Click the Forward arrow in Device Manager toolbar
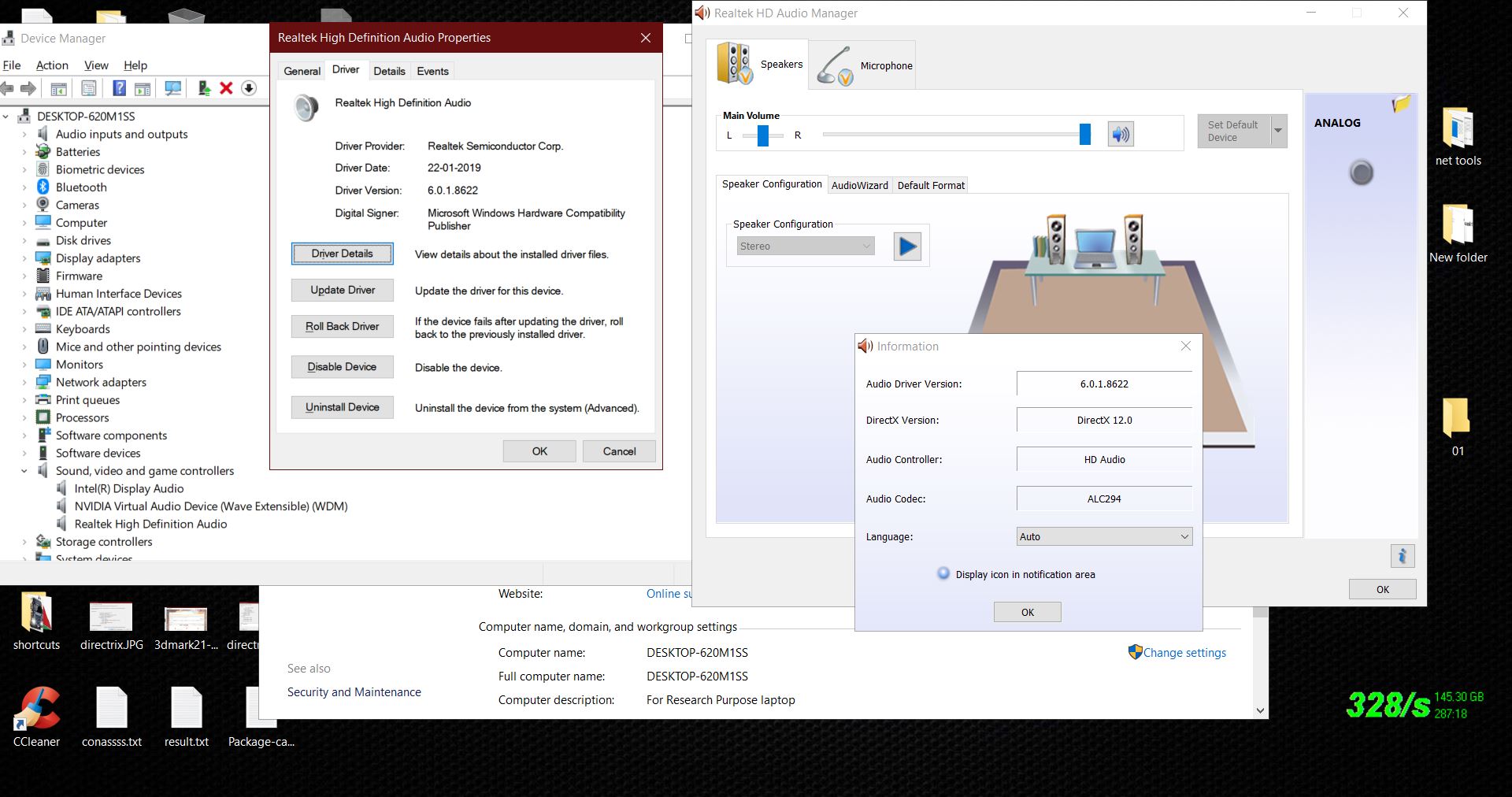1512x797 pixels. [28, 88]
